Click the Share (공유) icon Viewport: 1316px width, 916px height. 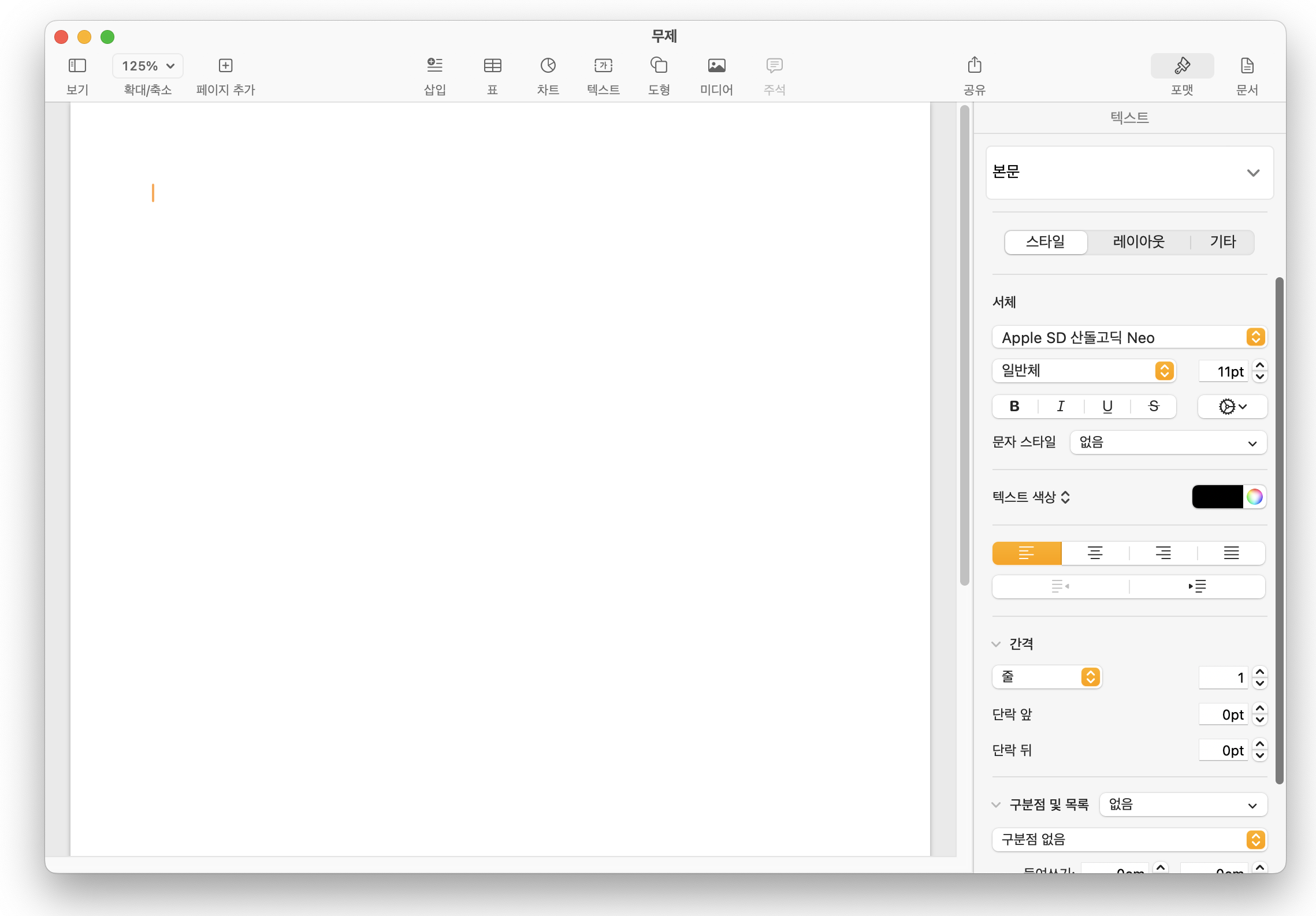[974, 65]
